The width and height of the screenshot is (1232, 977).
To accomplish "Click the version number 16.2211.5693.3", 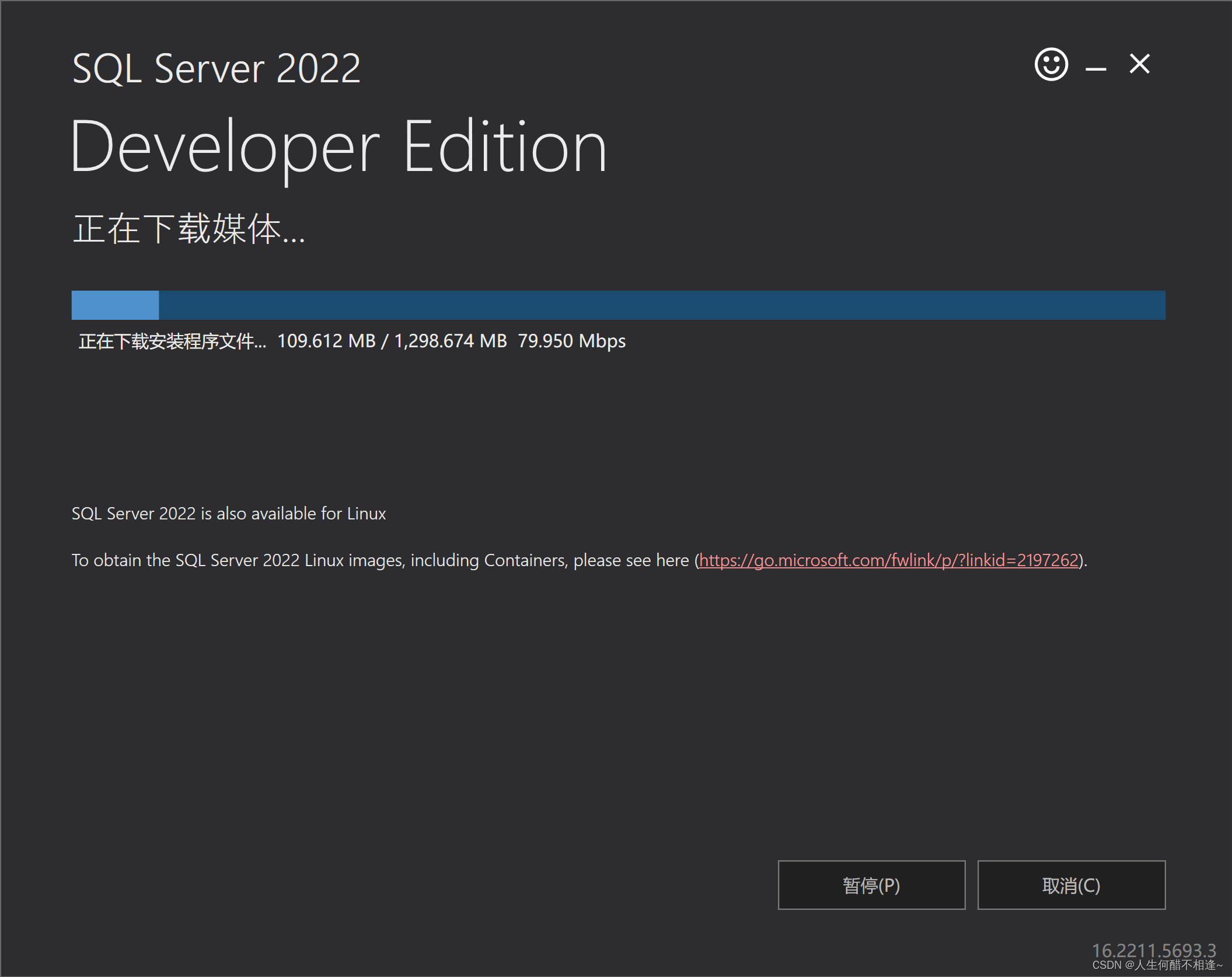I will pyautogui.click(x=1153, y=950).
